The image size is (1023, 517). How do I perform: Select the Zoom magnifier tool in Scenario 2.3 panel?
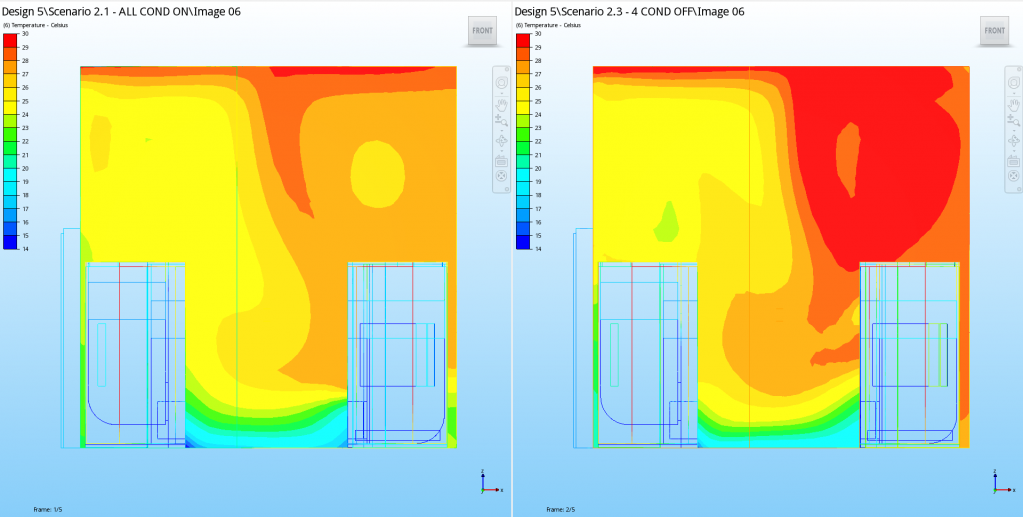(x=1013, y=120)
